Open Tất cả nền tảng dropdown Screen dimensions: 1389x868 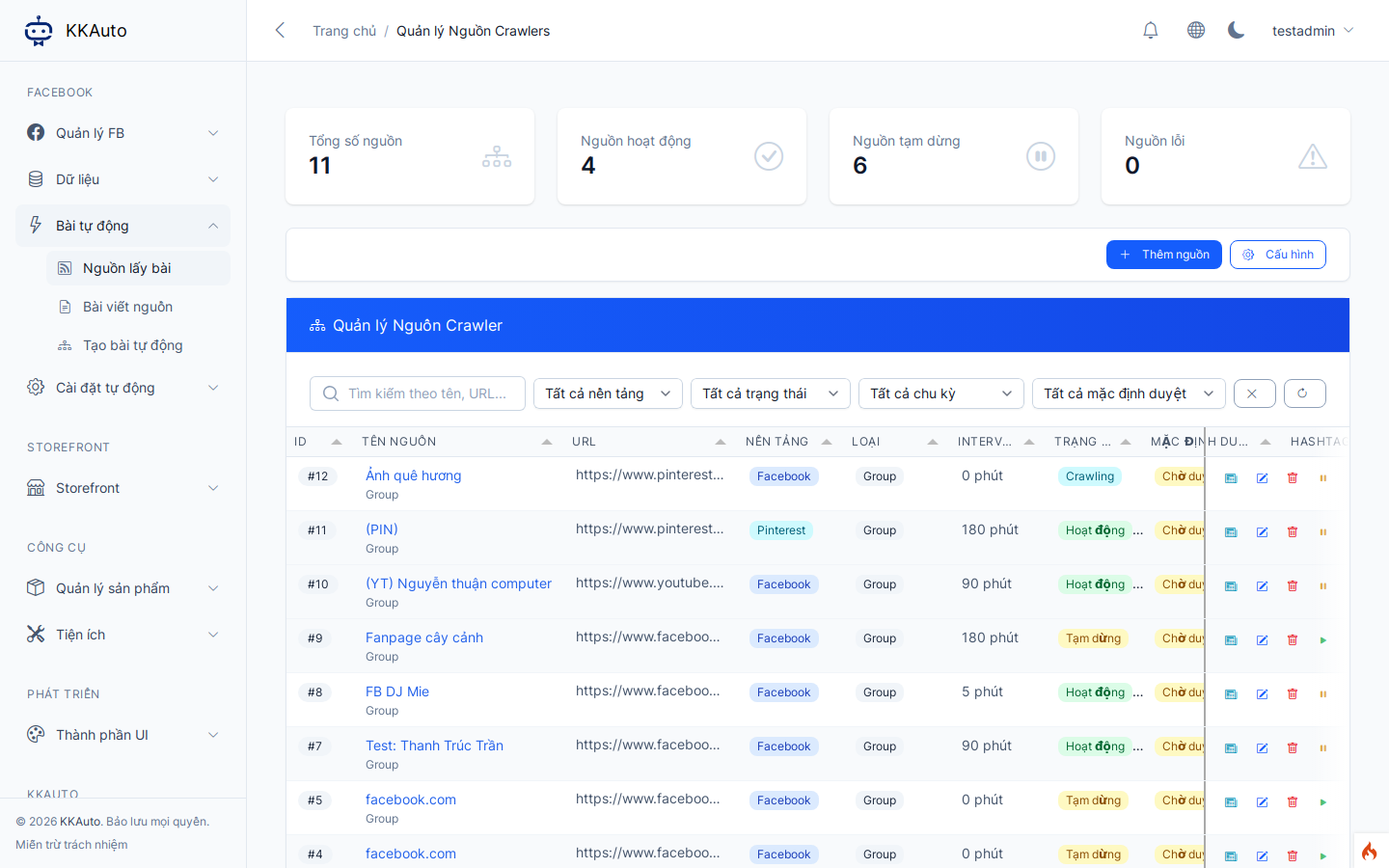point(608,393)
